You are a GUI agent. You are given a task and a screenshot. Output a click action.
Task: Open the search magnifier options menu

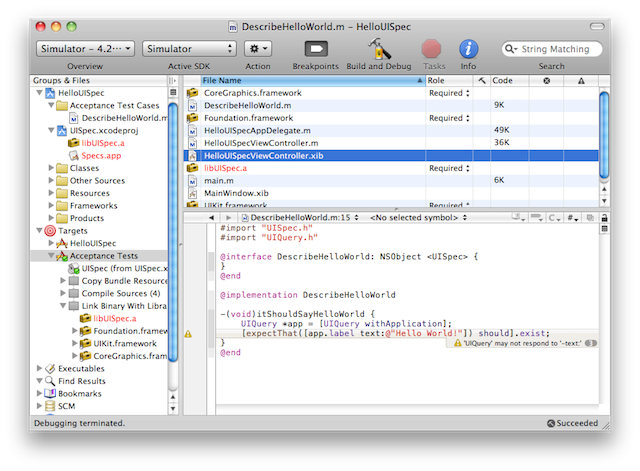click(511, 49)
